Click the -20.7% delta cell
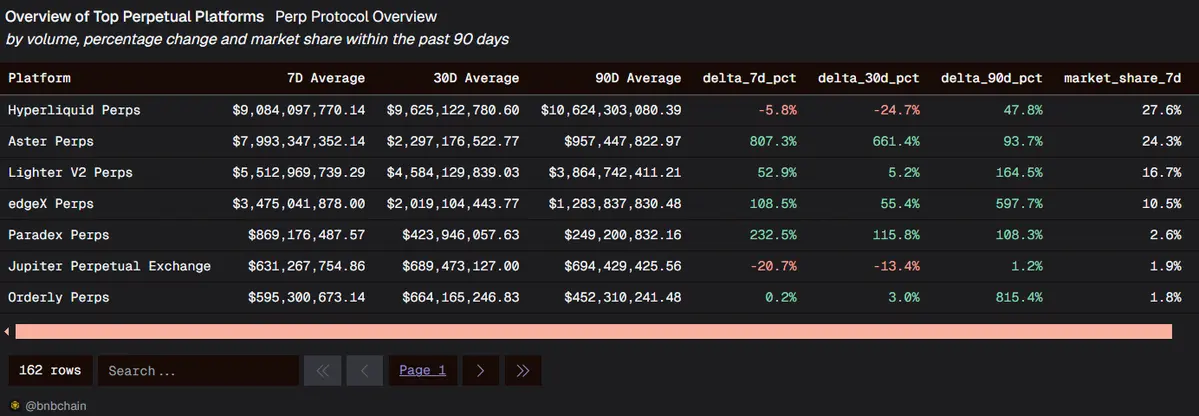Screen dimensions: 1199x416 (773, 266)
